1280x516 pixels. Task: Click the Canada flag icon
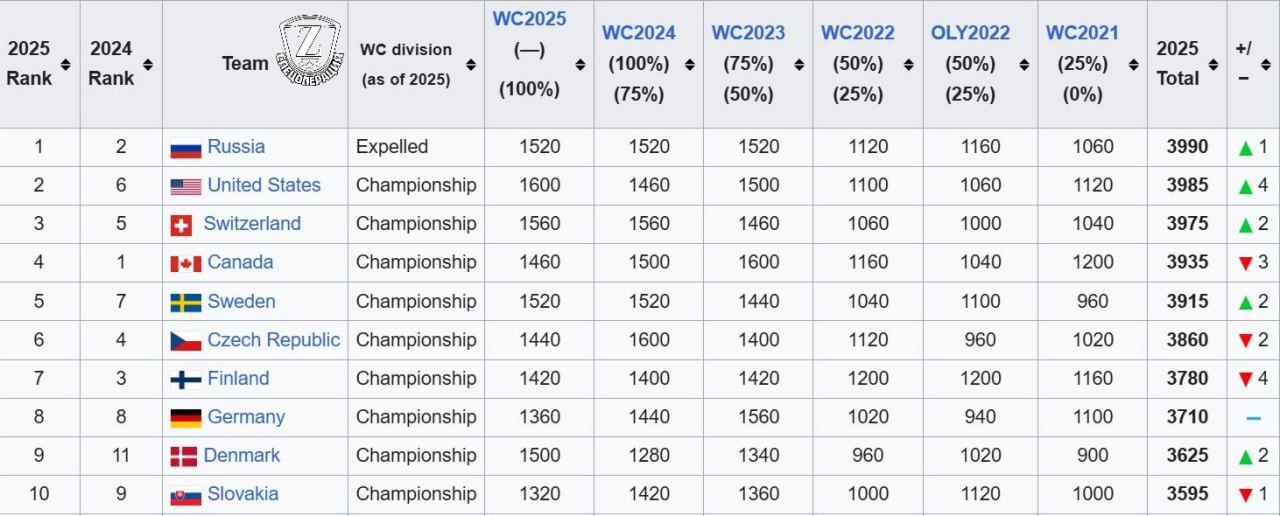tap(185, 264)
